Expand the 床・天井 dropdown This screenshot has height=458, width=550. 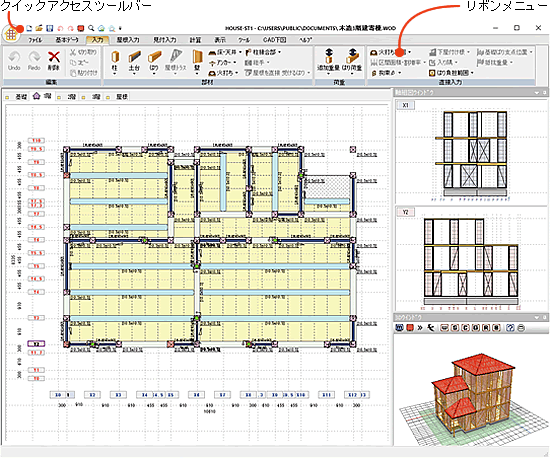tap(225, 52)
